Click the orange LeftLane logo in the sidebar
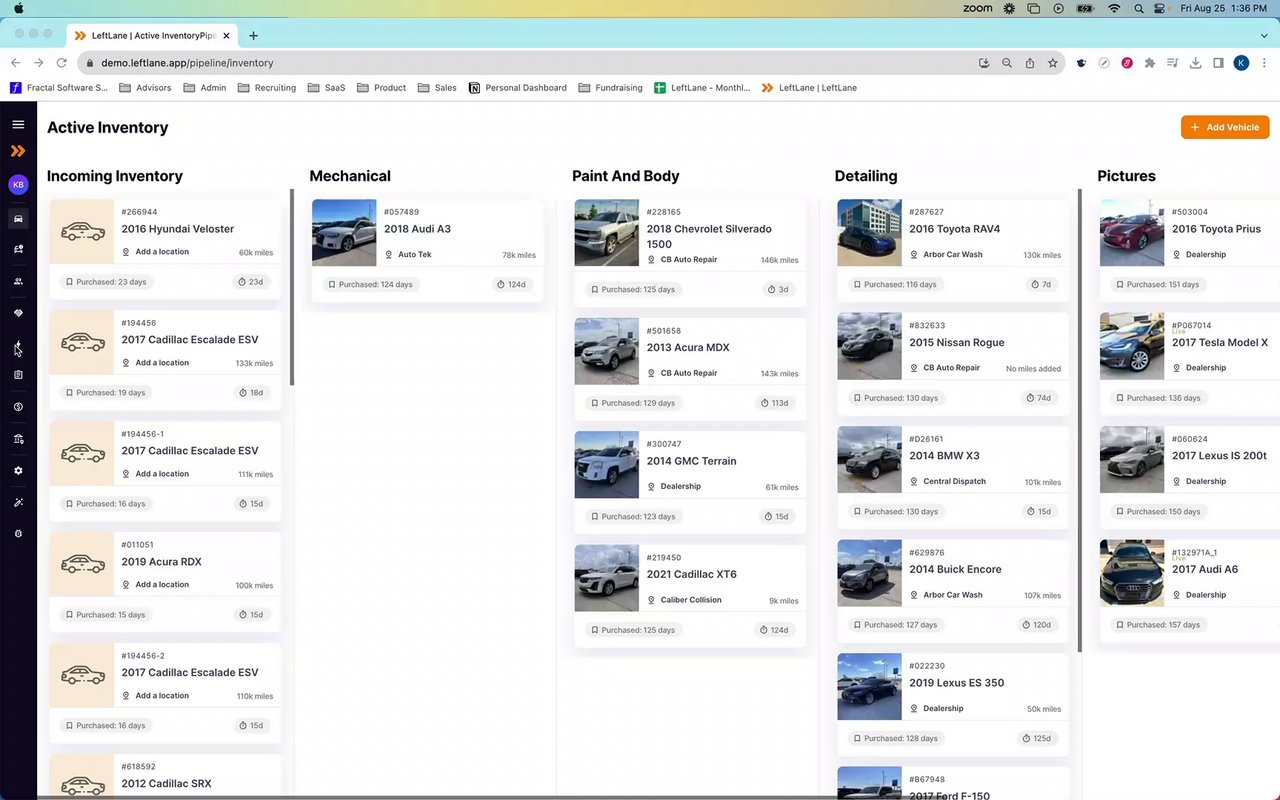Viewport: 1280px width, 800px height. [x=18, y=151]
